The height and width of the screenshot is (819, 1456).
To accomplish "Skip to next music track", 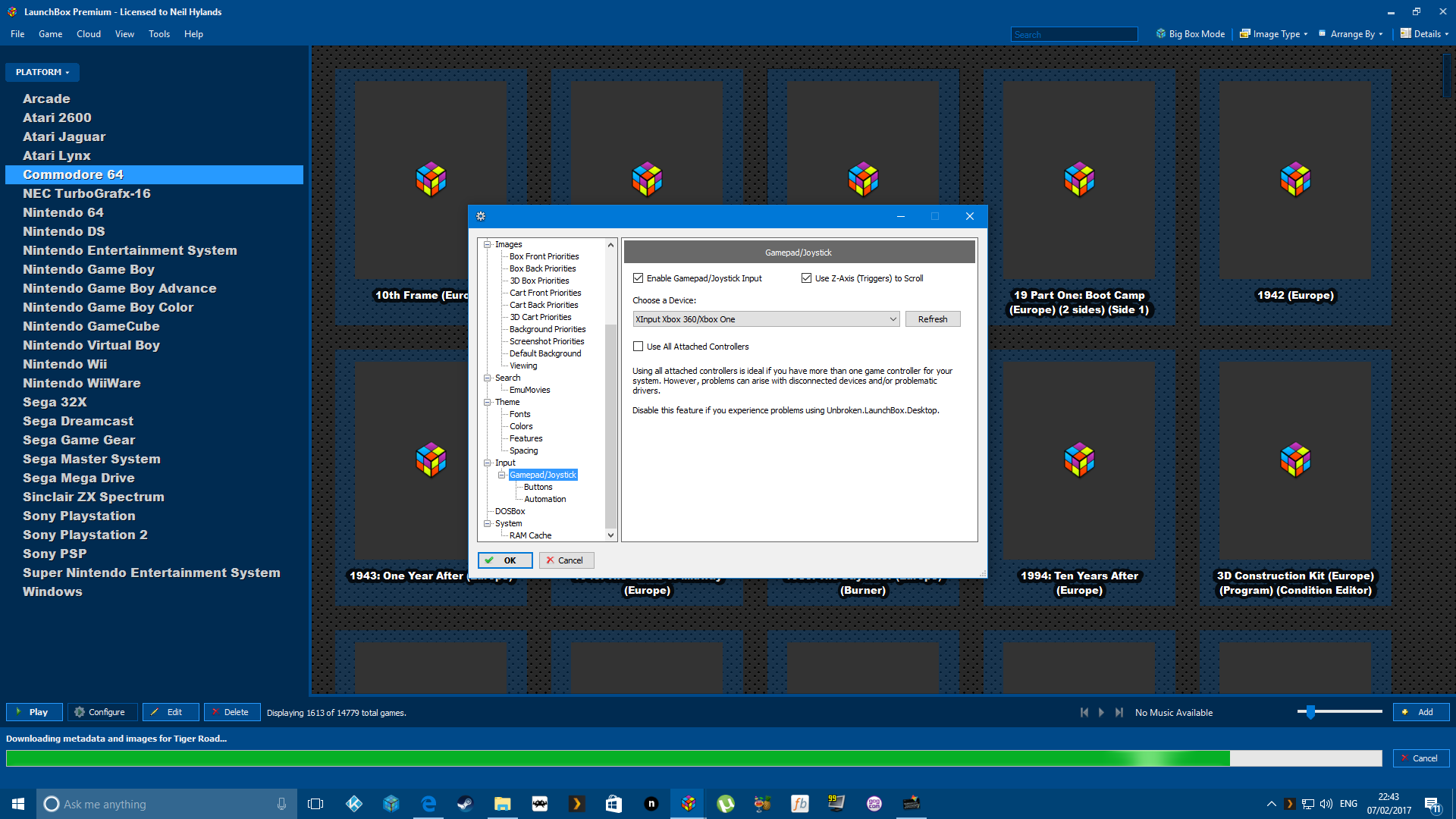I will 1119,712.
